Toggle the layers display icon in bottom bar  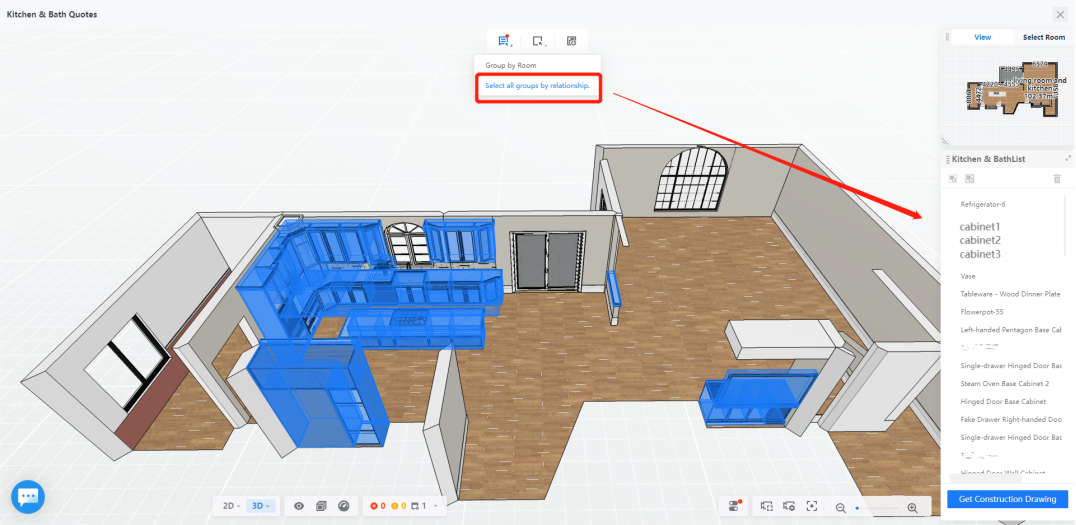pos(321,506)
